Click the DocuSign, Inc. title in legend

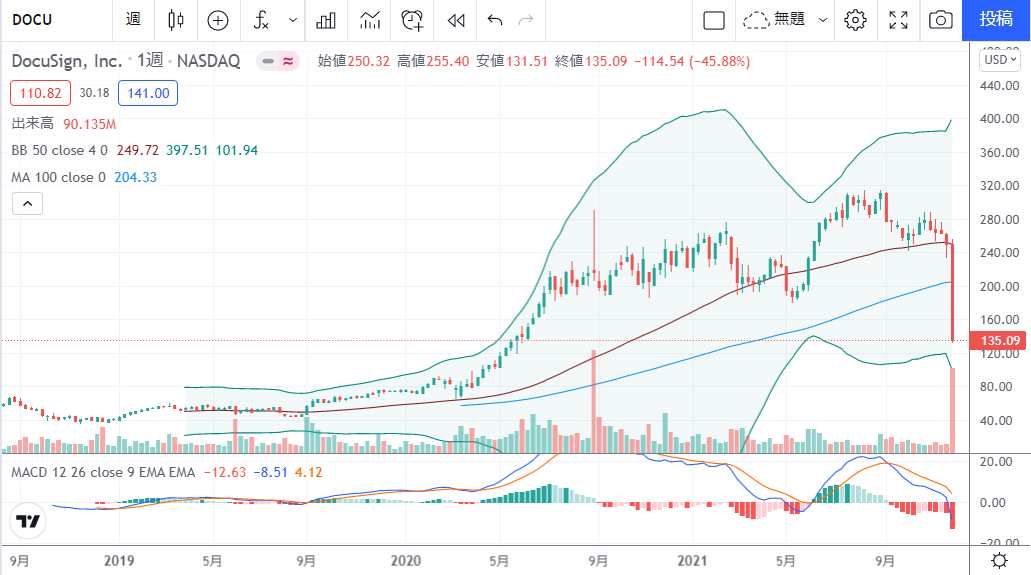coord(66,61)
